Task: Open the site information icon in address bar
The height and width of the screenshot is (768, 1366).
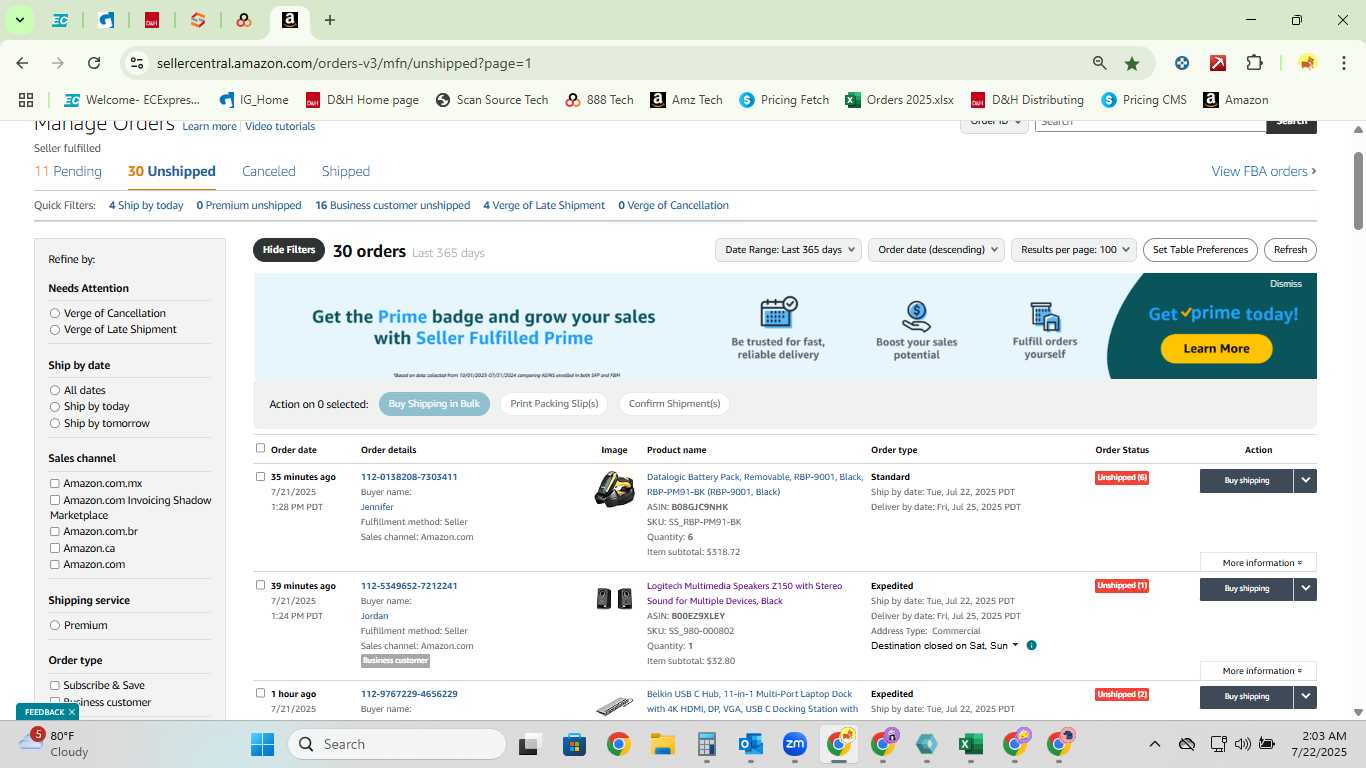Action: pos(137,63)
